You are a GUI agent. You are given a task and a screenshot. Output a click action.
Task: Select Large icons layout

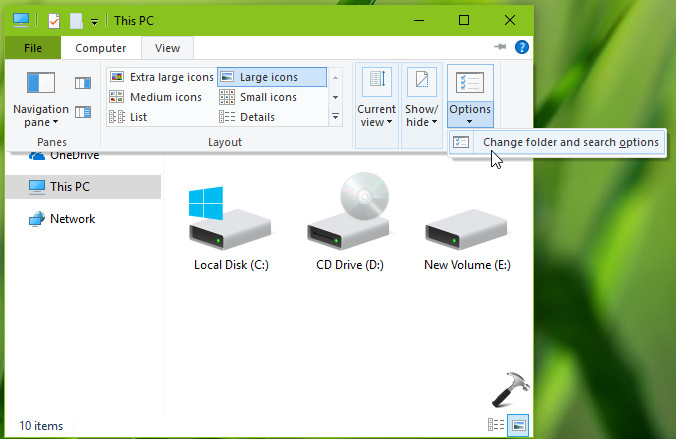(272, 77)
